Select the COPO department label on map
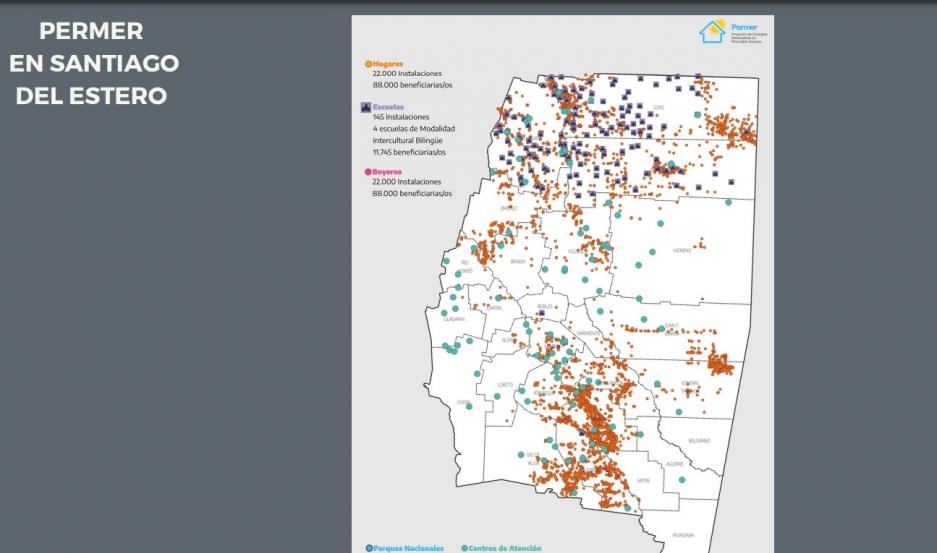Image resolution: width=937 pixels, height=553 pixels. tap(657, 105)
